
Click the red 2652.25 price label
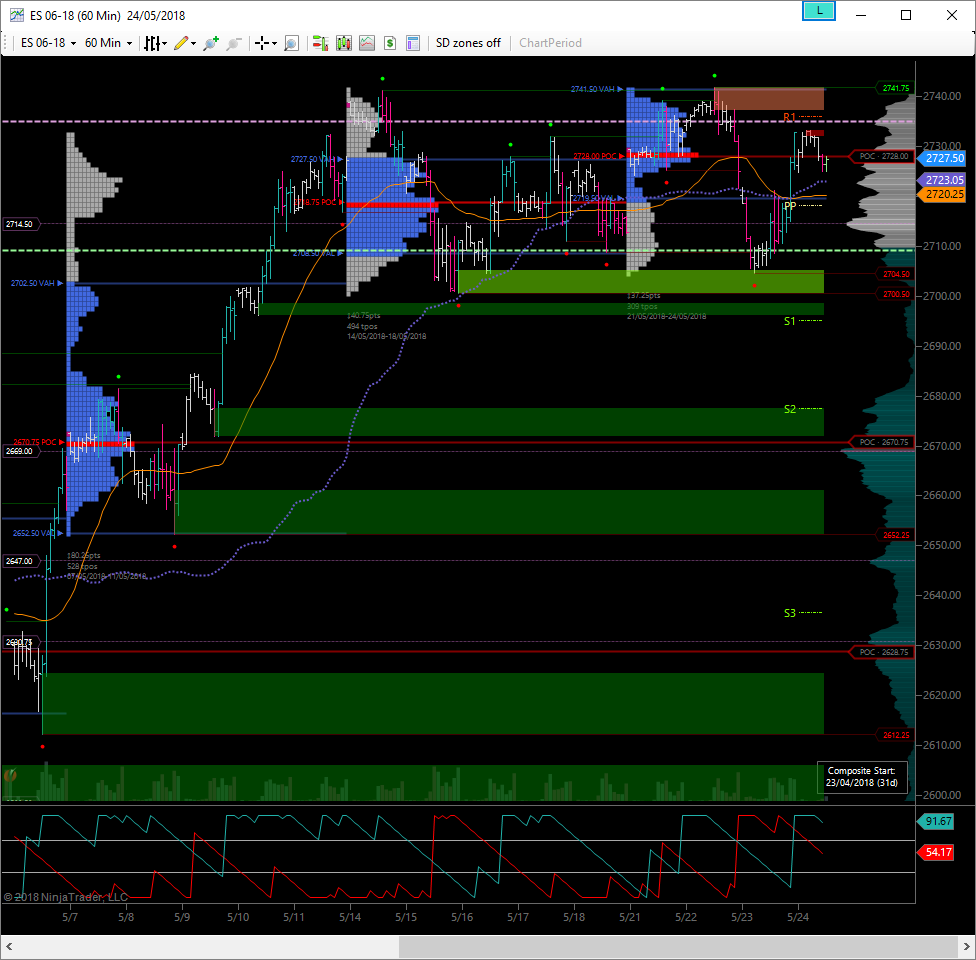[895, 535]
